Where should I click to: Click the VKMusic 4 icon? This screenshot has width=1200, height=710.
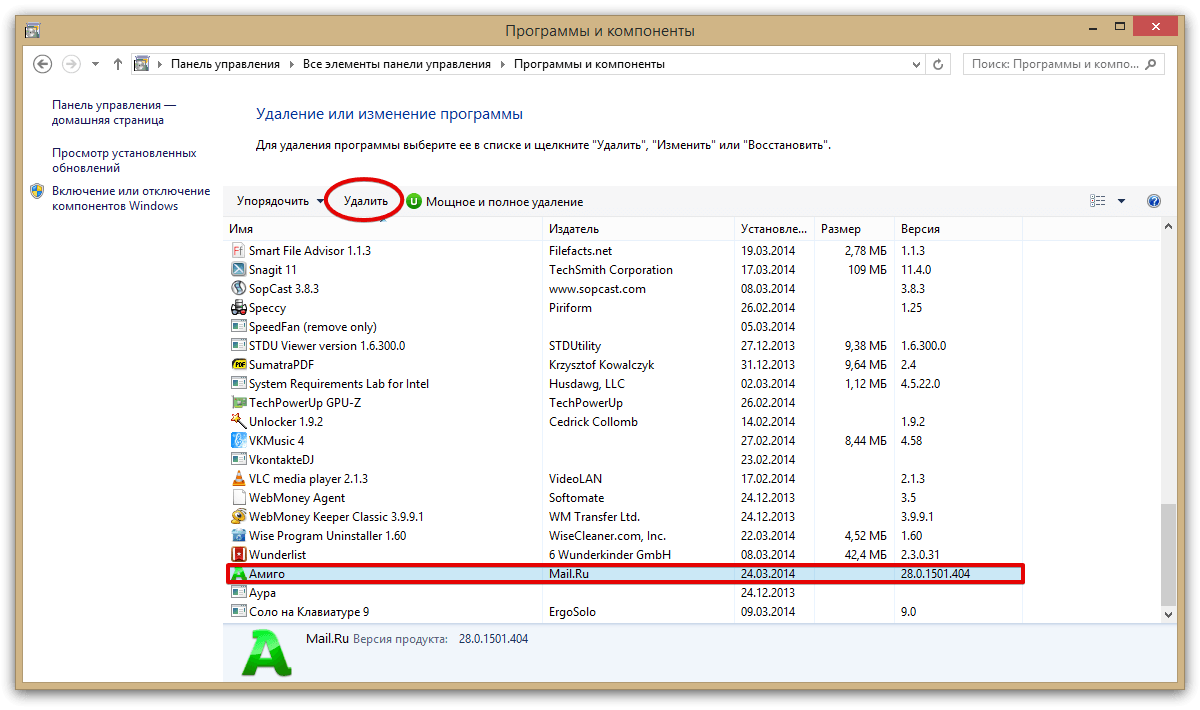[238, 441]
